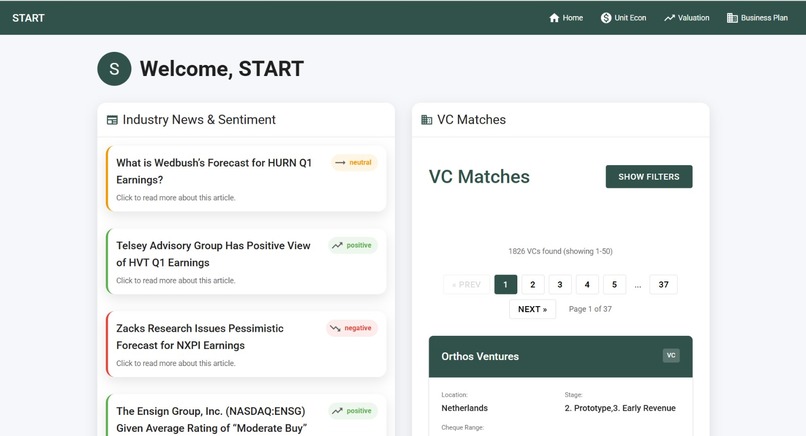Viewport: 806px width, 436px height.
Task: Click the Business Plan building icon
Action: pos(732,18)
